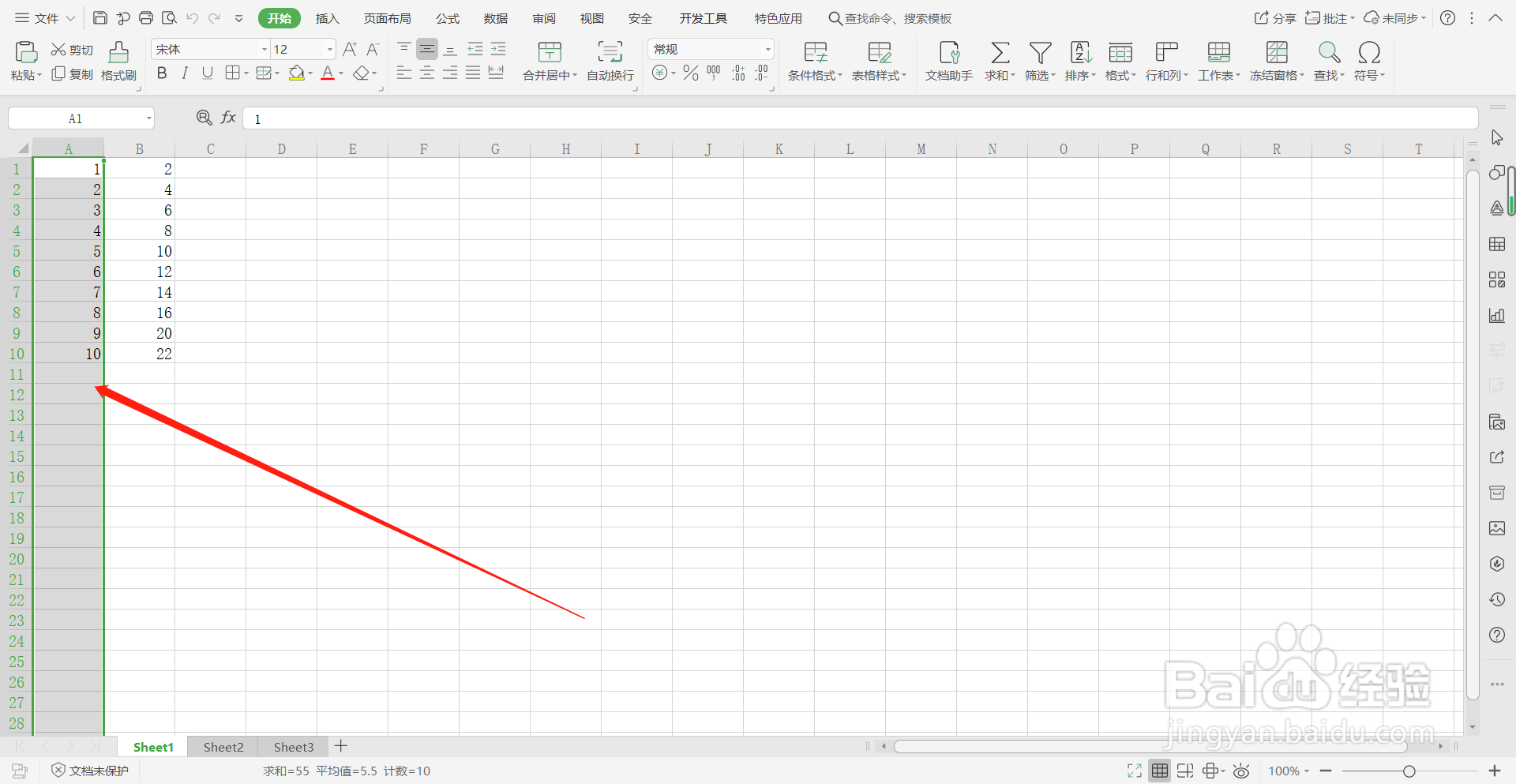The image size is (1516, 784).
Task: Click the Merge and Center icon
Action: (550, 52)
